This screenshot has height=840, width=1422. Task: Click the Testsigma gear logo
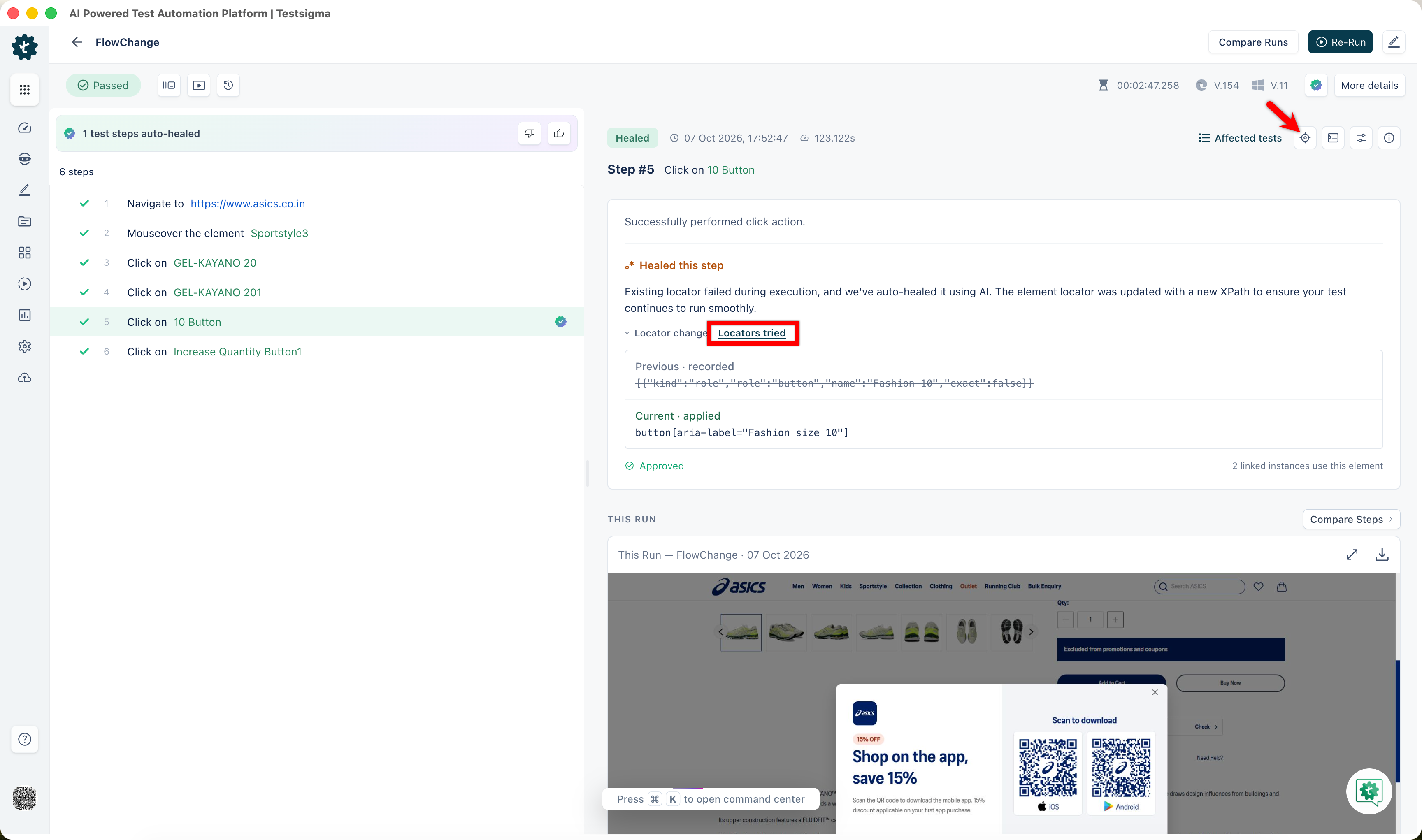(x=24, y=46)
